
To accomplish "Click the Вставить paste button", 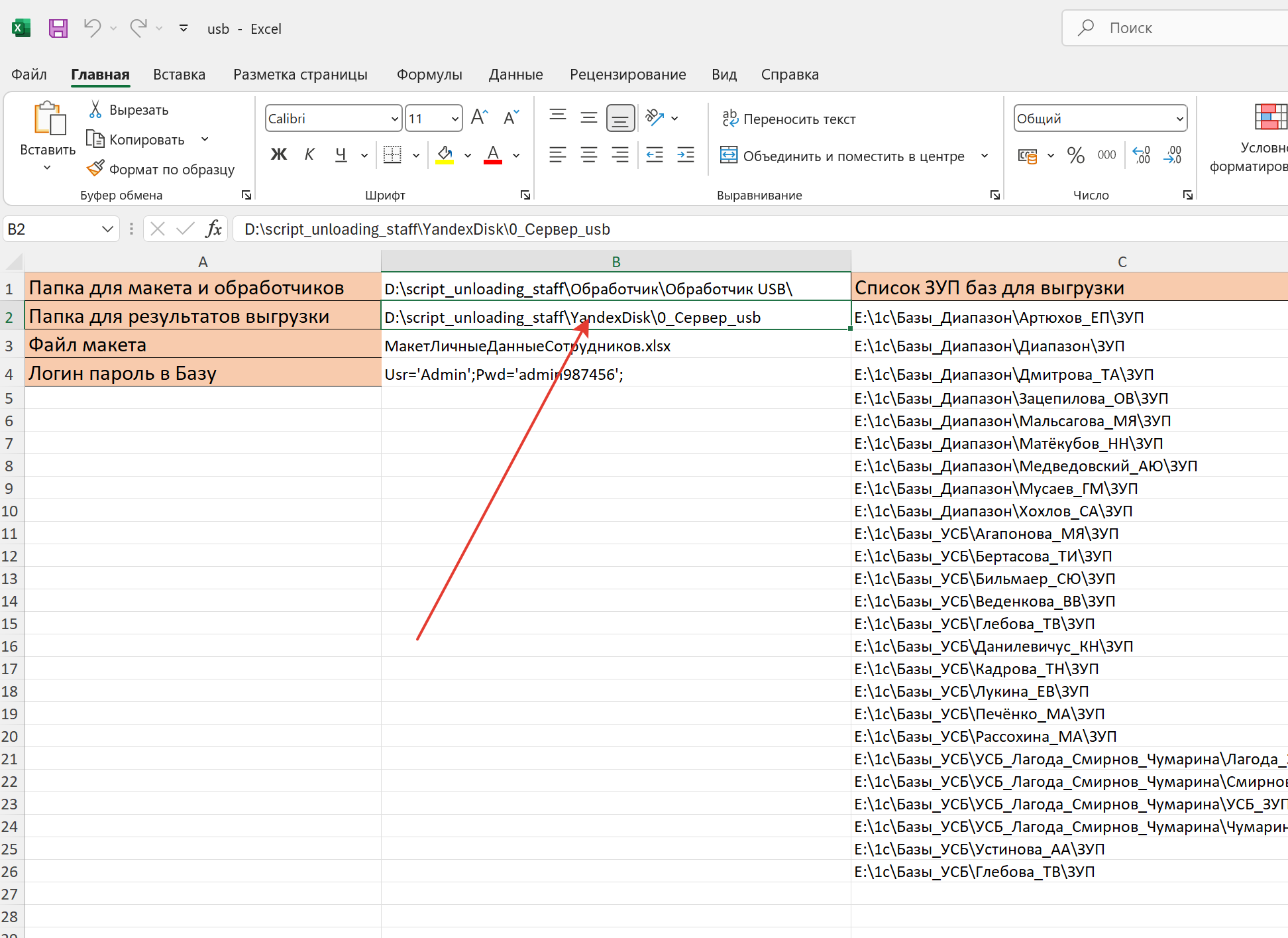I will (x=48, y=126).
